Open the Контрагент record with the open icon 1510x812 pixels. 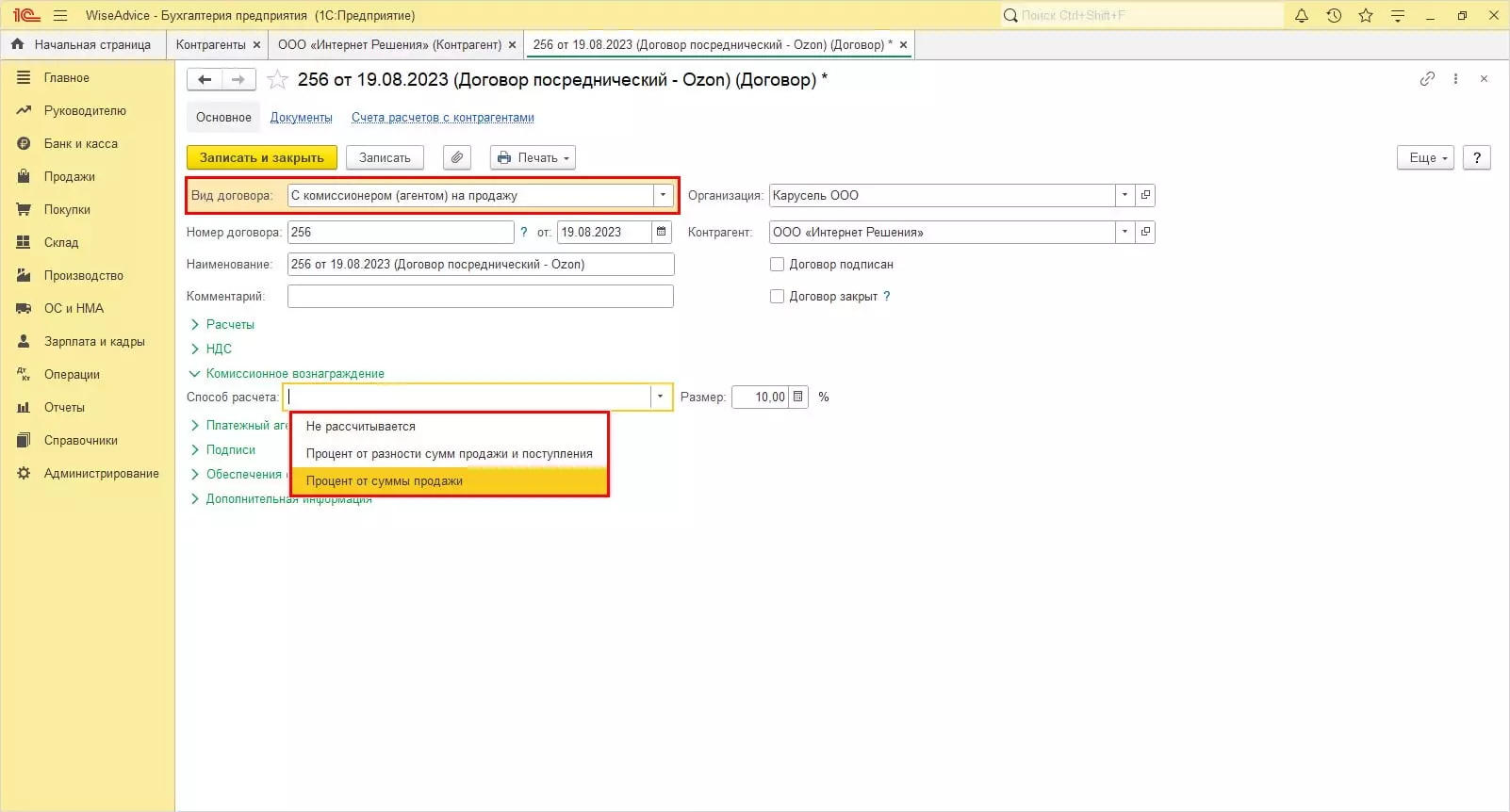pos(1145,232)
